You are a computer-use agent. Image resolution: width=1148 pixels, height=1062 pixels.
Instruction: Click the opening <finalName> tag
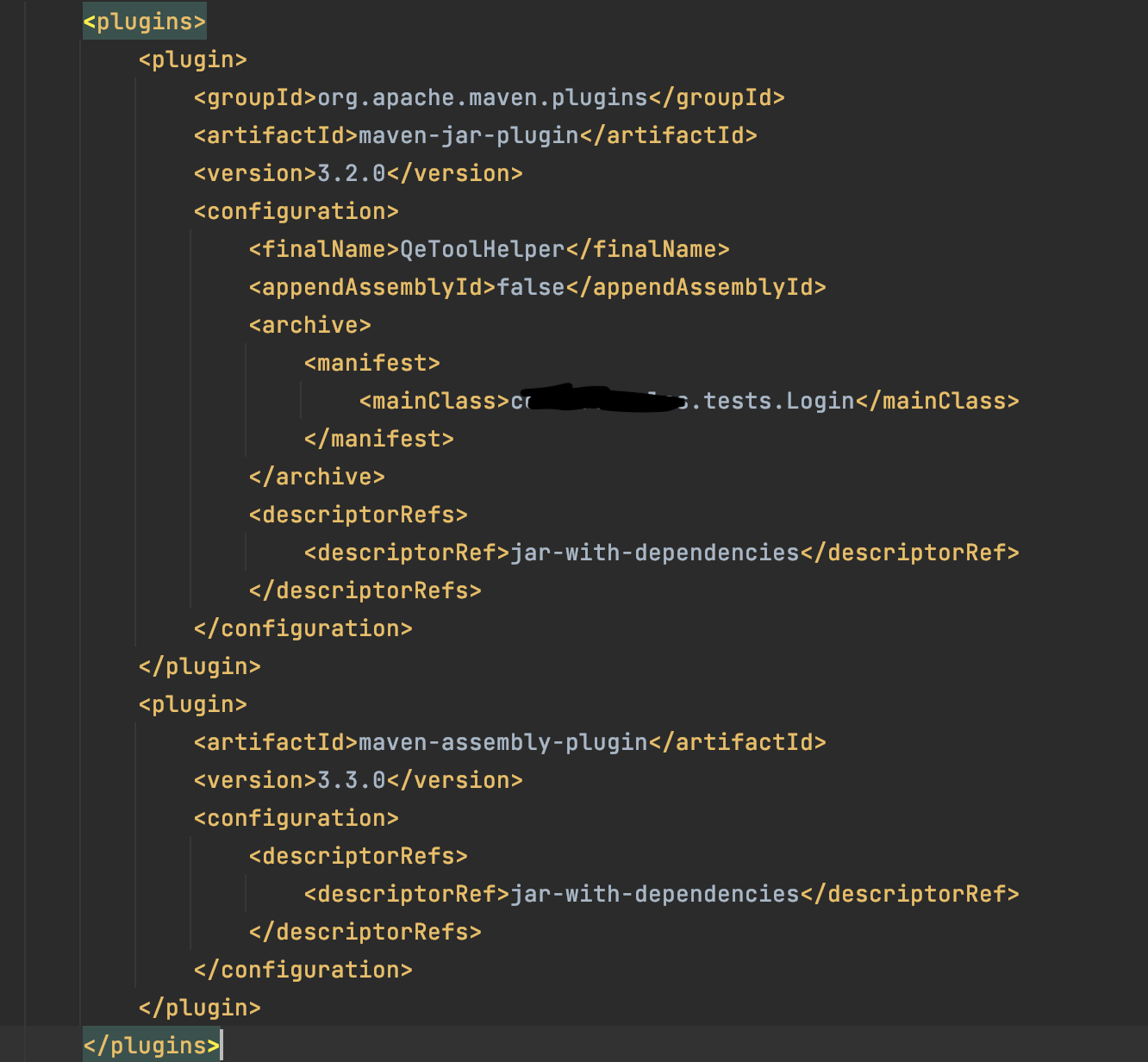click(x=325, y=249)
